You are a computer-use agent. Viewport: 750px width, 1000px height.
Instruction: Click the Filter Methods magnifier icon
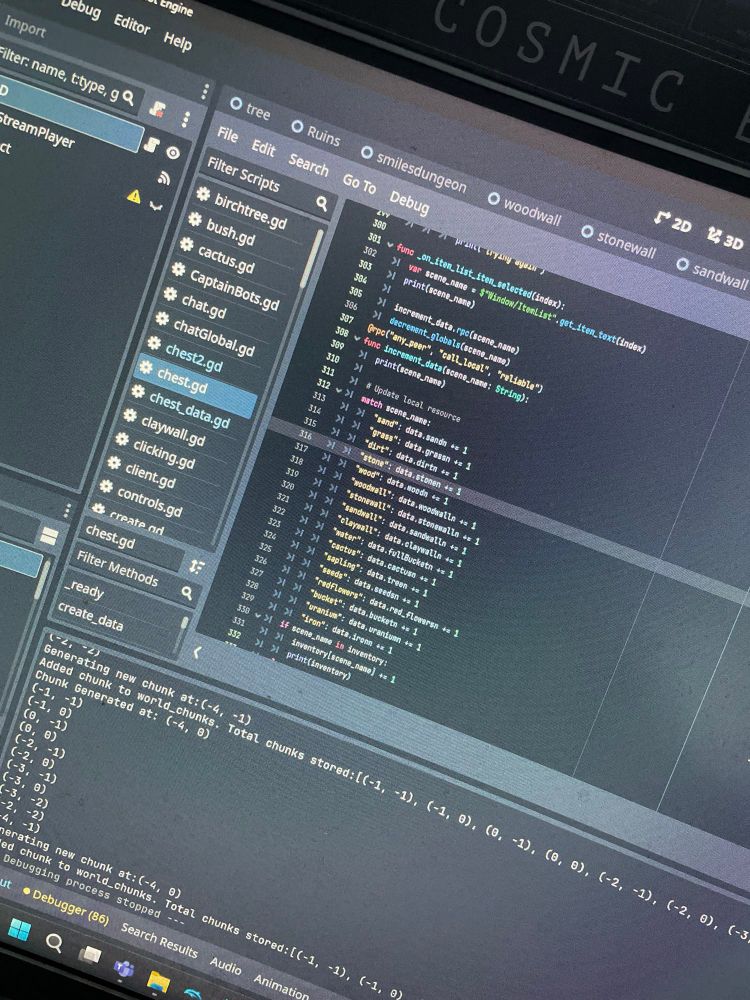coord(187,592)
